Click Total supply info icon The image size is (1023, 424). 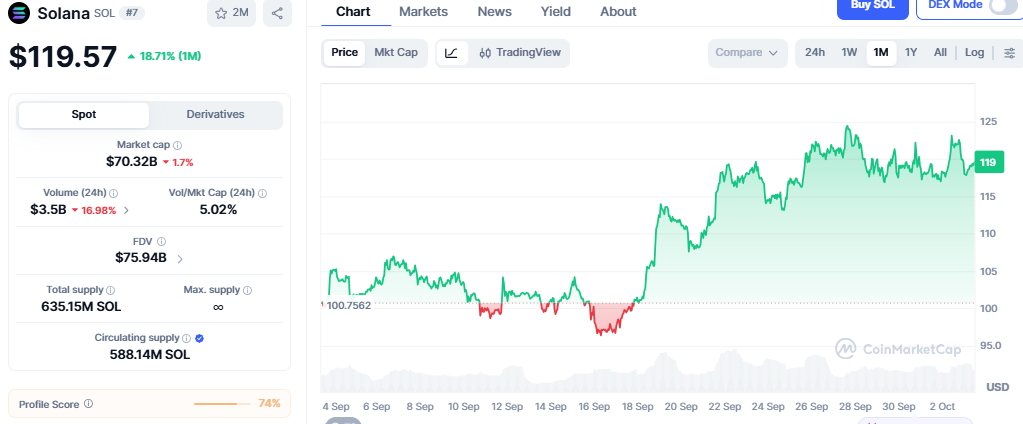tap(110, 290)
